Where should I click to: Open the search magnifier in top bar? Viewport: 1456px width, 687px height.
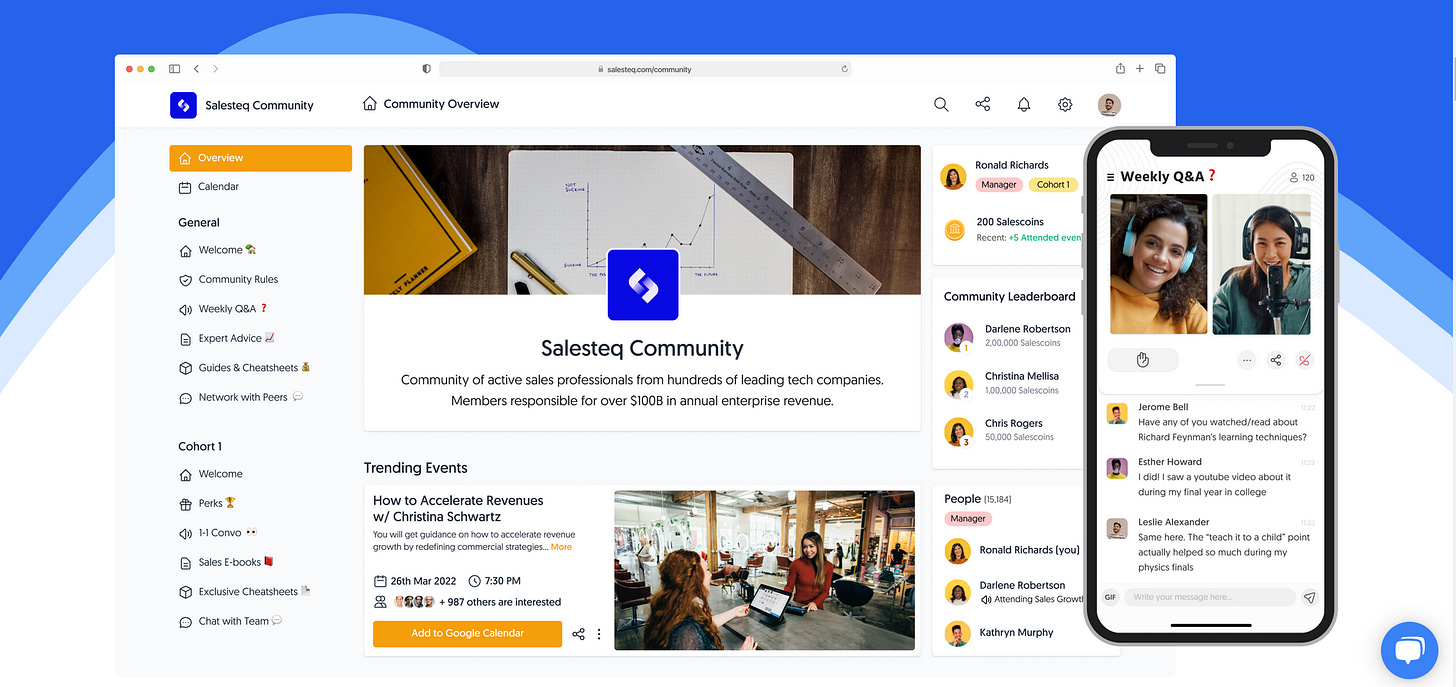(x=941, y=104)
